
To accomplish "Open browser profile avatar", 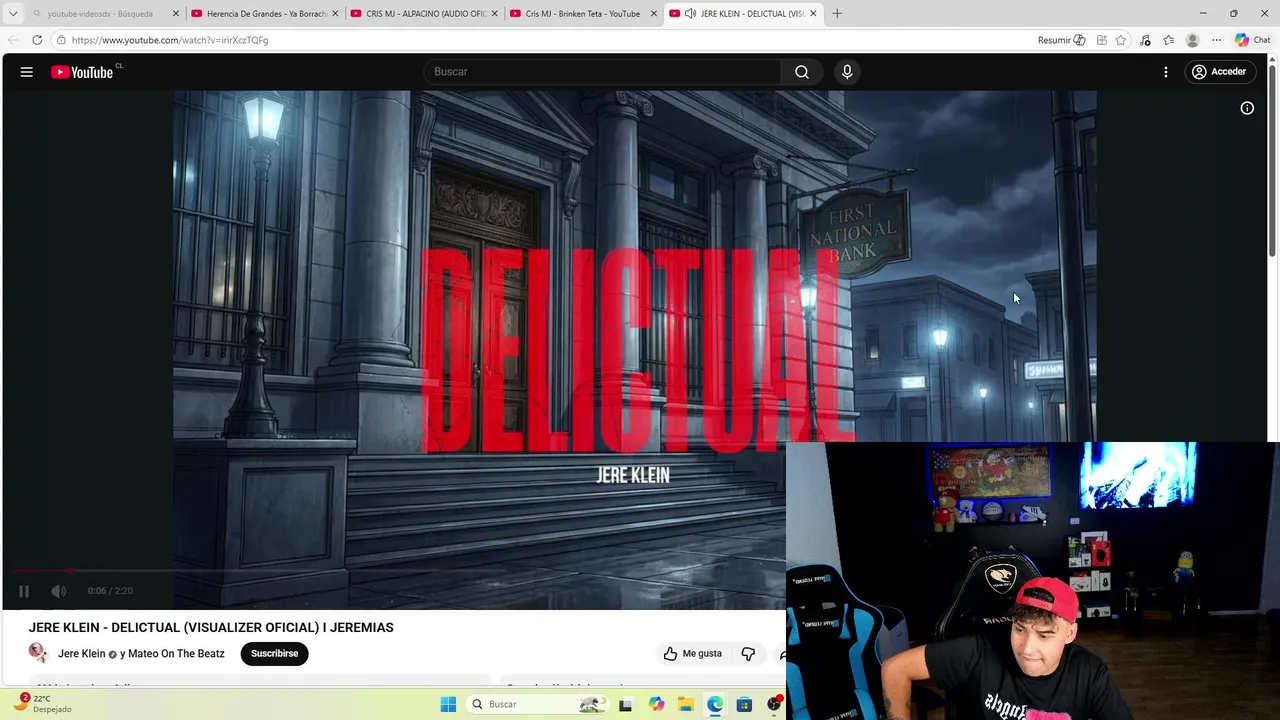I will 1192,40.
